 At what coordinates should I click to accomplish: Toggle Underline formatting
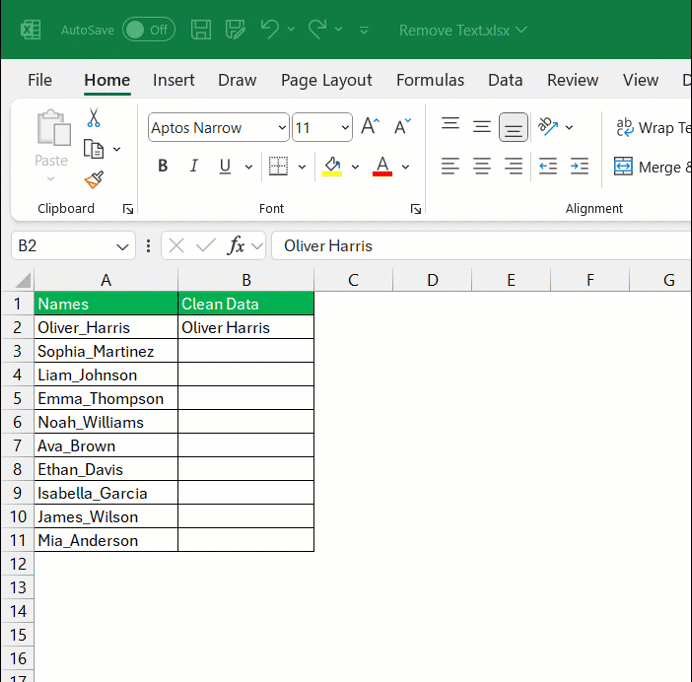225,166
